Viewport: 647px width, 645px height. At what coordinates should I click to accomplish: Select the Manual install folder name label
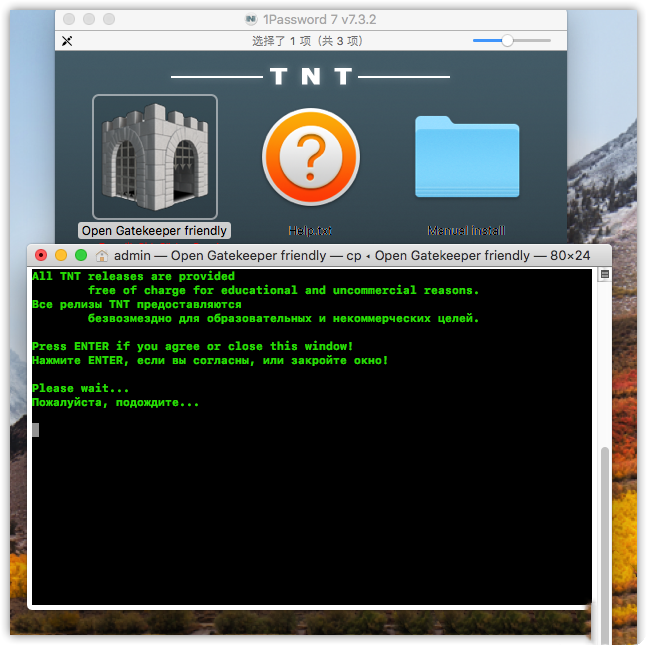coord(467,230)
